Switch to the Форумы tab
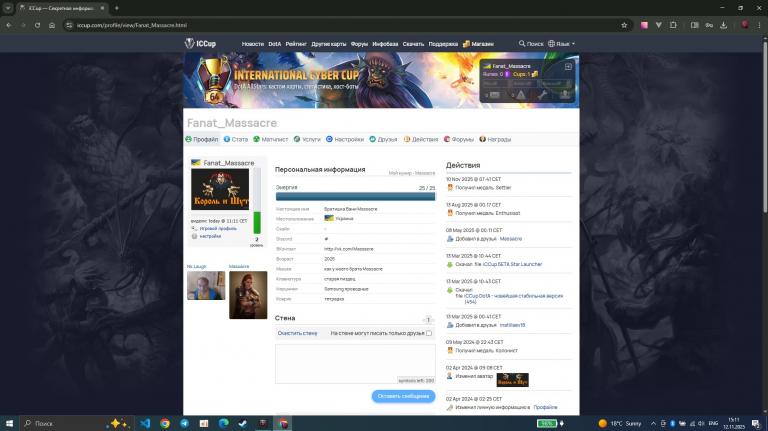The width and height of the screenshot is (768, 431). pyautogui.click(x=458, y=140)
